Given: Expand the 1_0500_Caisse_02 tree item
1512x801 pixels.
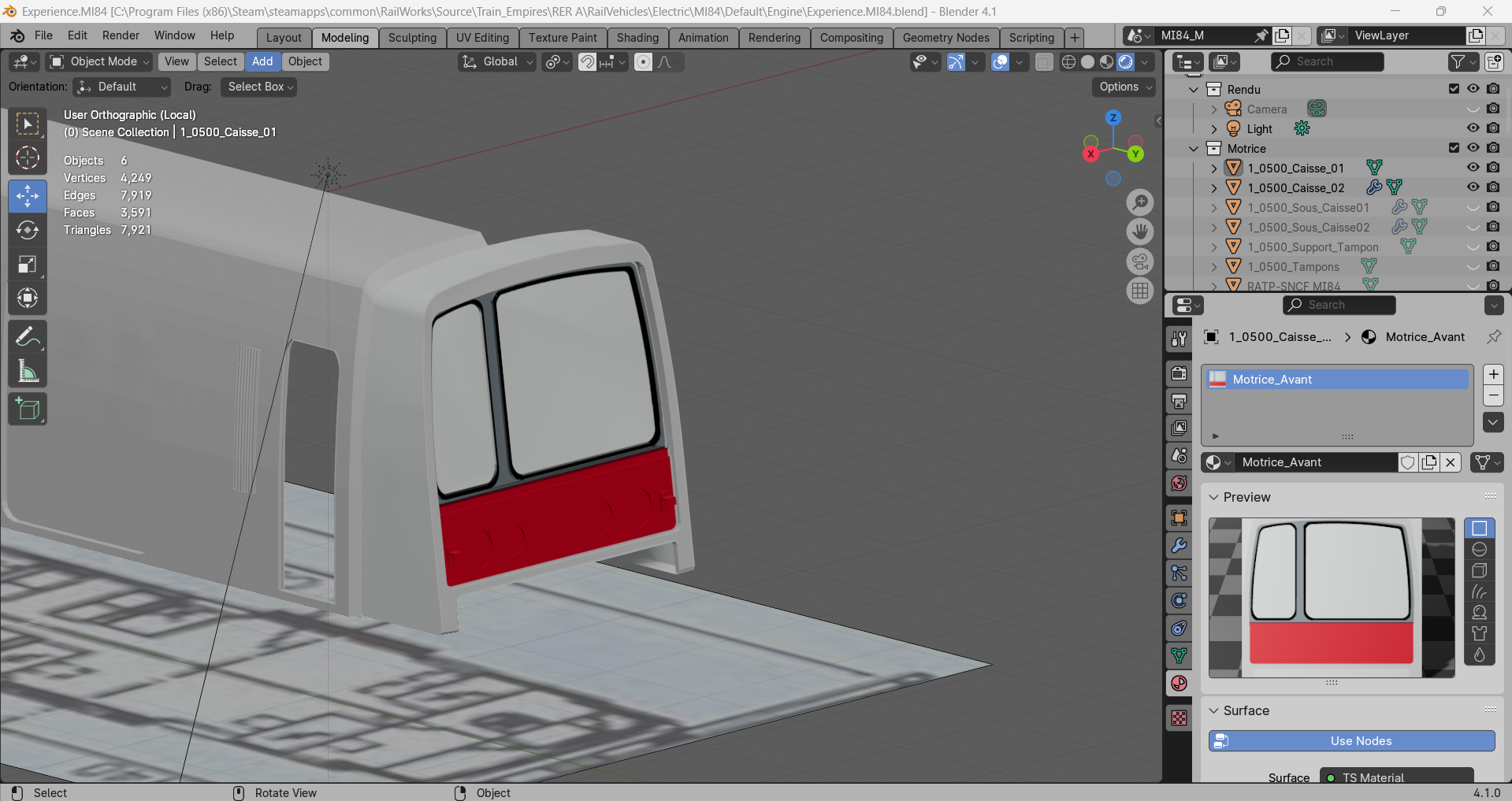Looking at the screenshot, I should tap(1213, 188).
